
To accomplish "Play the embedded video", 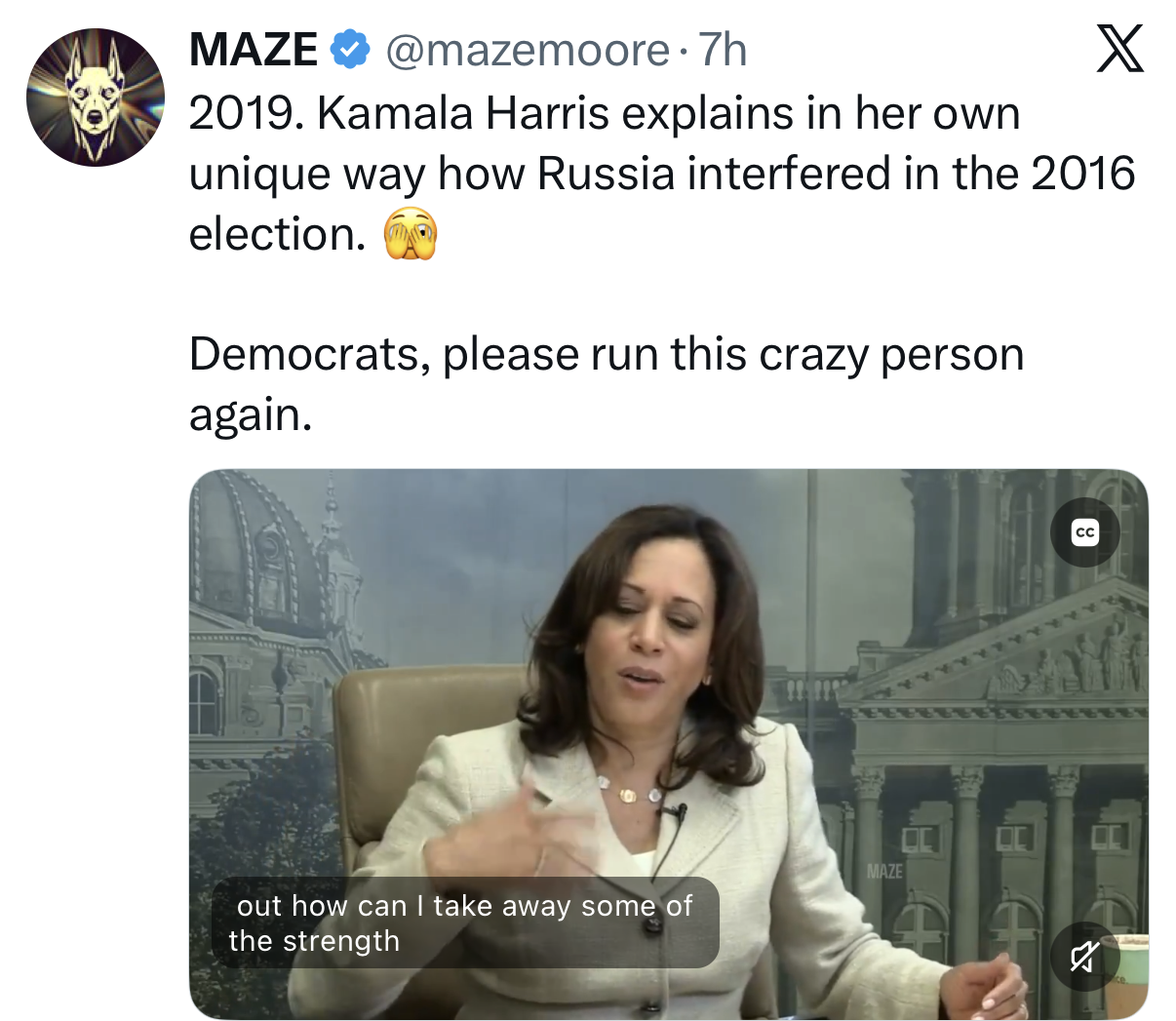I will [x=668, y=743].
